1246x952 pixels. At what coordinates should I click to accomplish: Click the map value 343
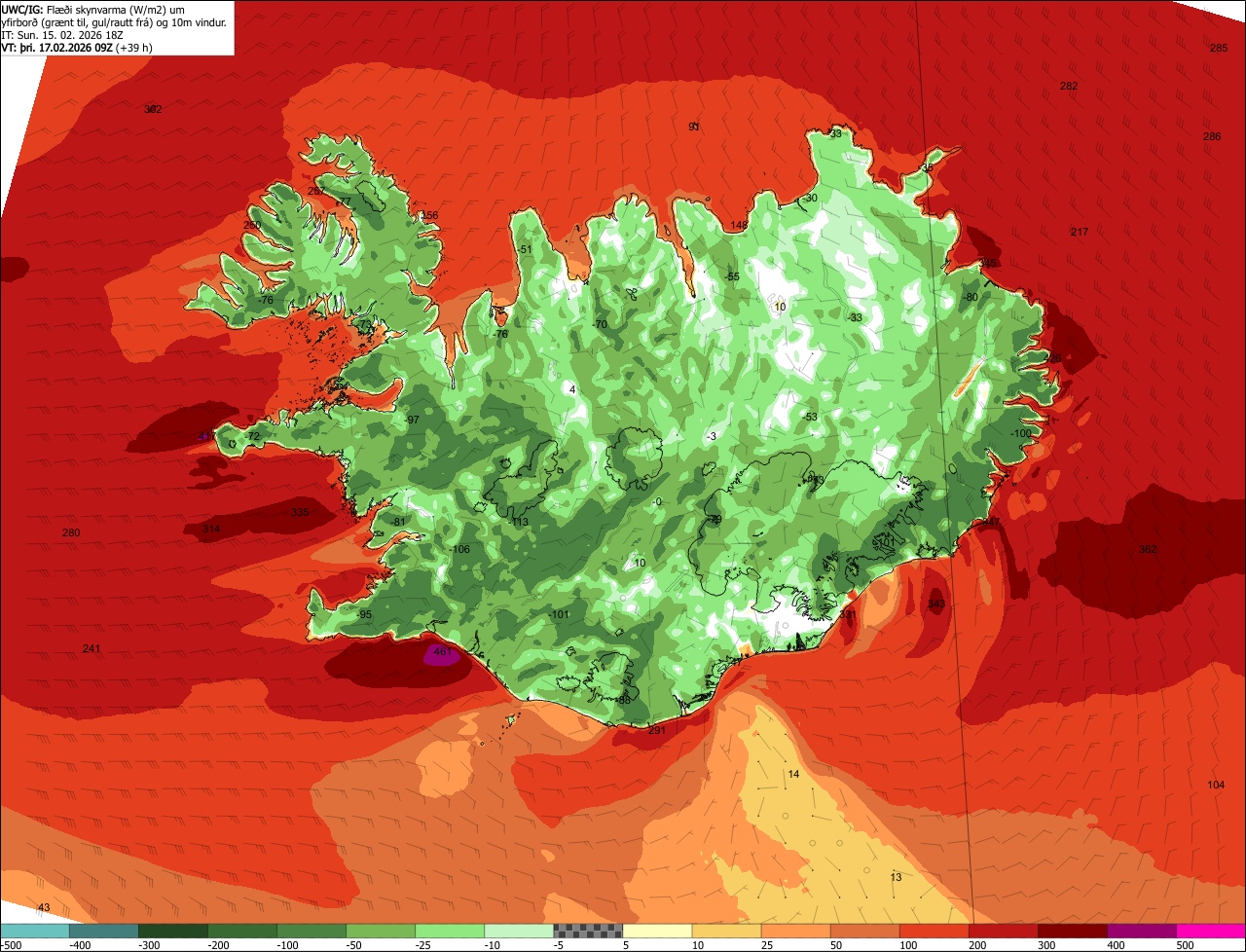click(936, 604)
